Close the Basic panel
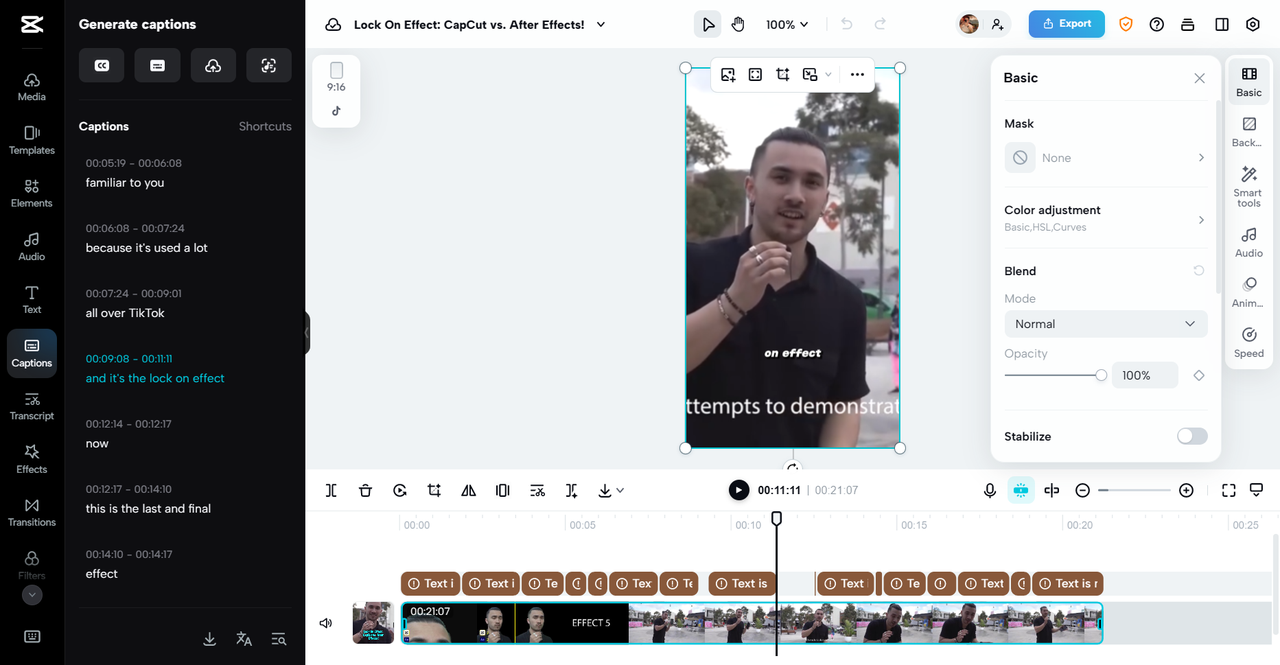The width and height of the screenshot is (1280, 665). pos(1199,78)
